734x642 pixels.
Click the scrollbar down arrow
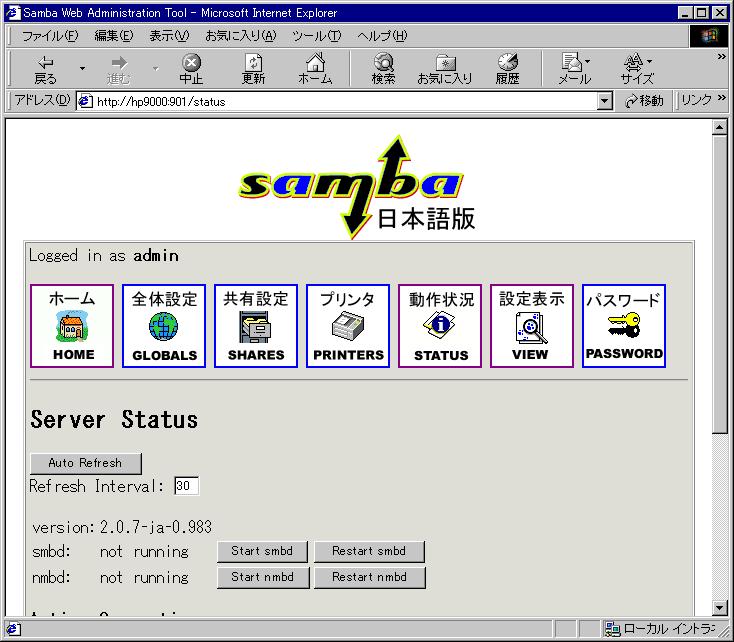pos(719,608)
